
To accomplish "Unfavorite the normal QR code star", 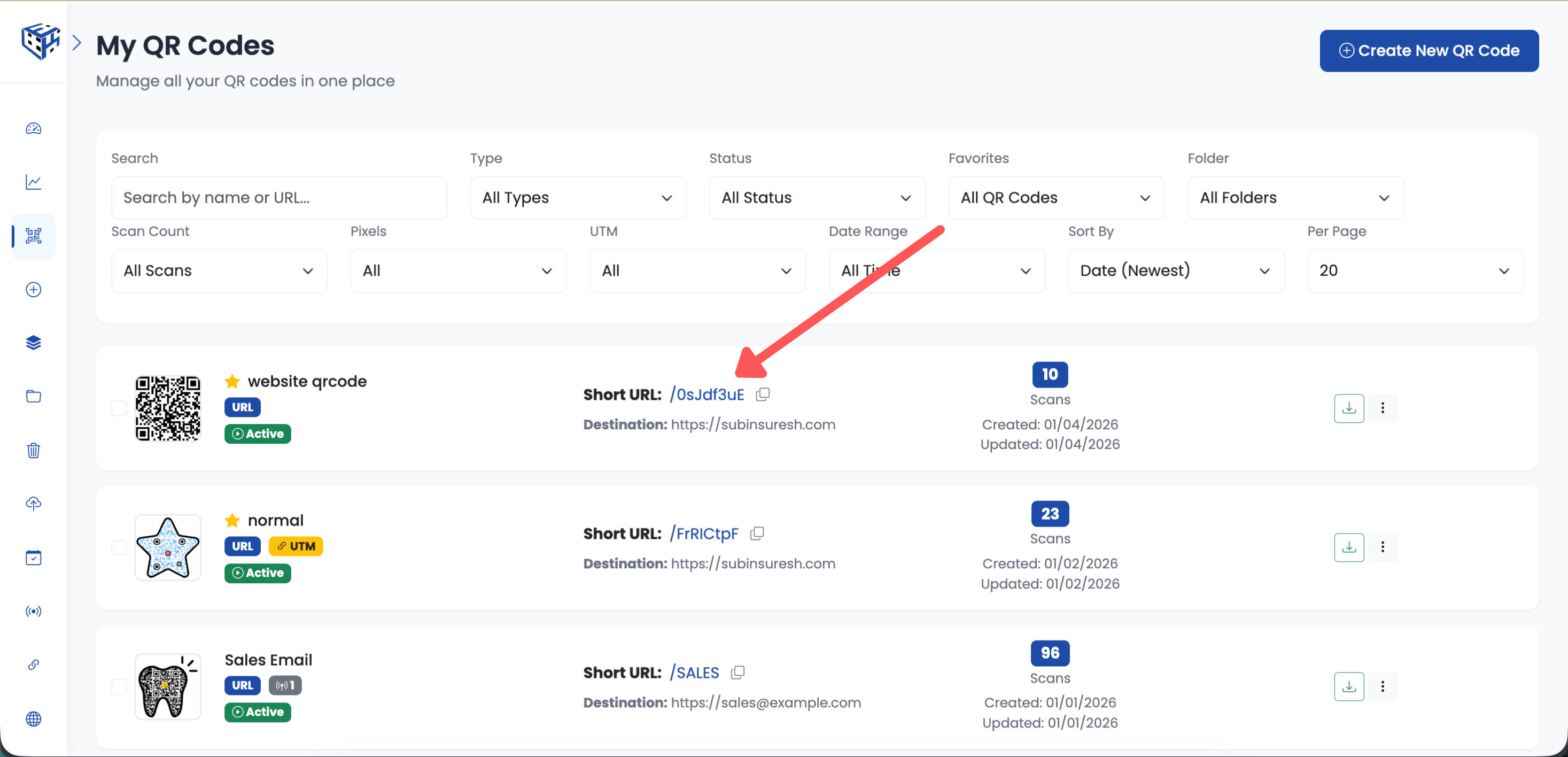I will pos(232,520).
